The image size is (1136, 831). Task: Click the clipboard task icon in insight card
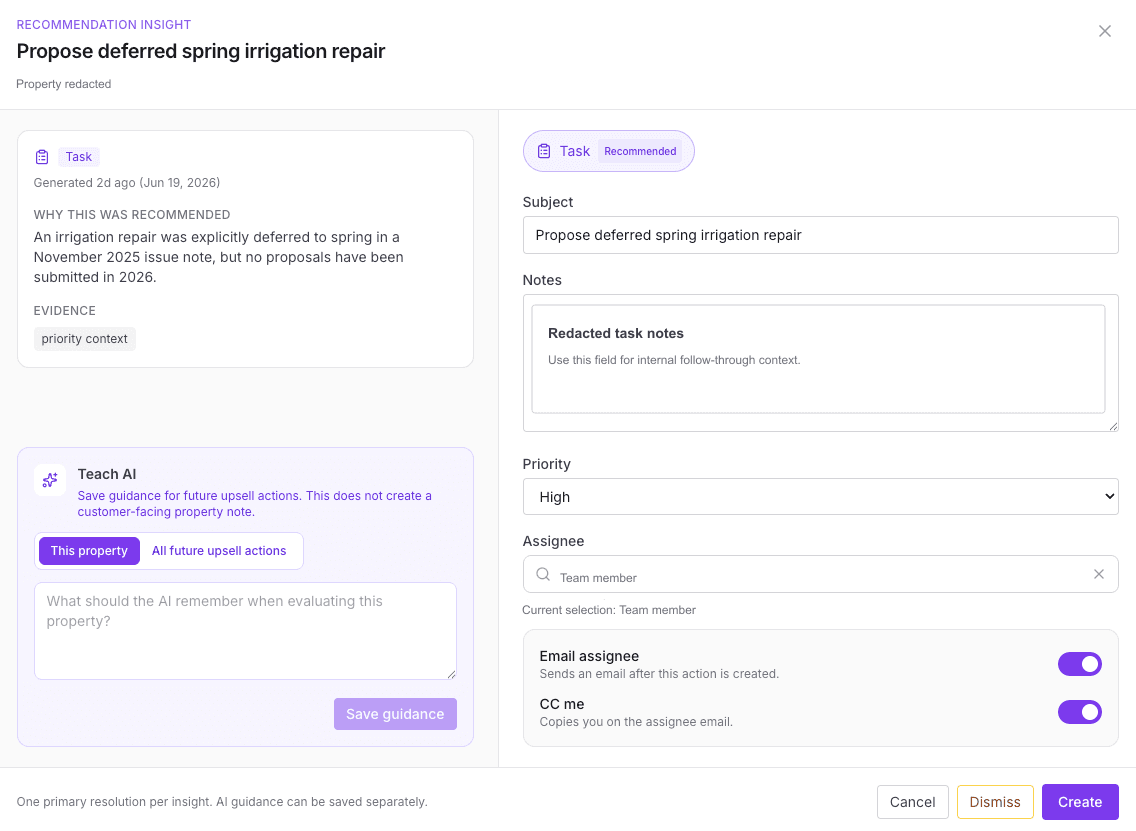(x=42, y=156)
